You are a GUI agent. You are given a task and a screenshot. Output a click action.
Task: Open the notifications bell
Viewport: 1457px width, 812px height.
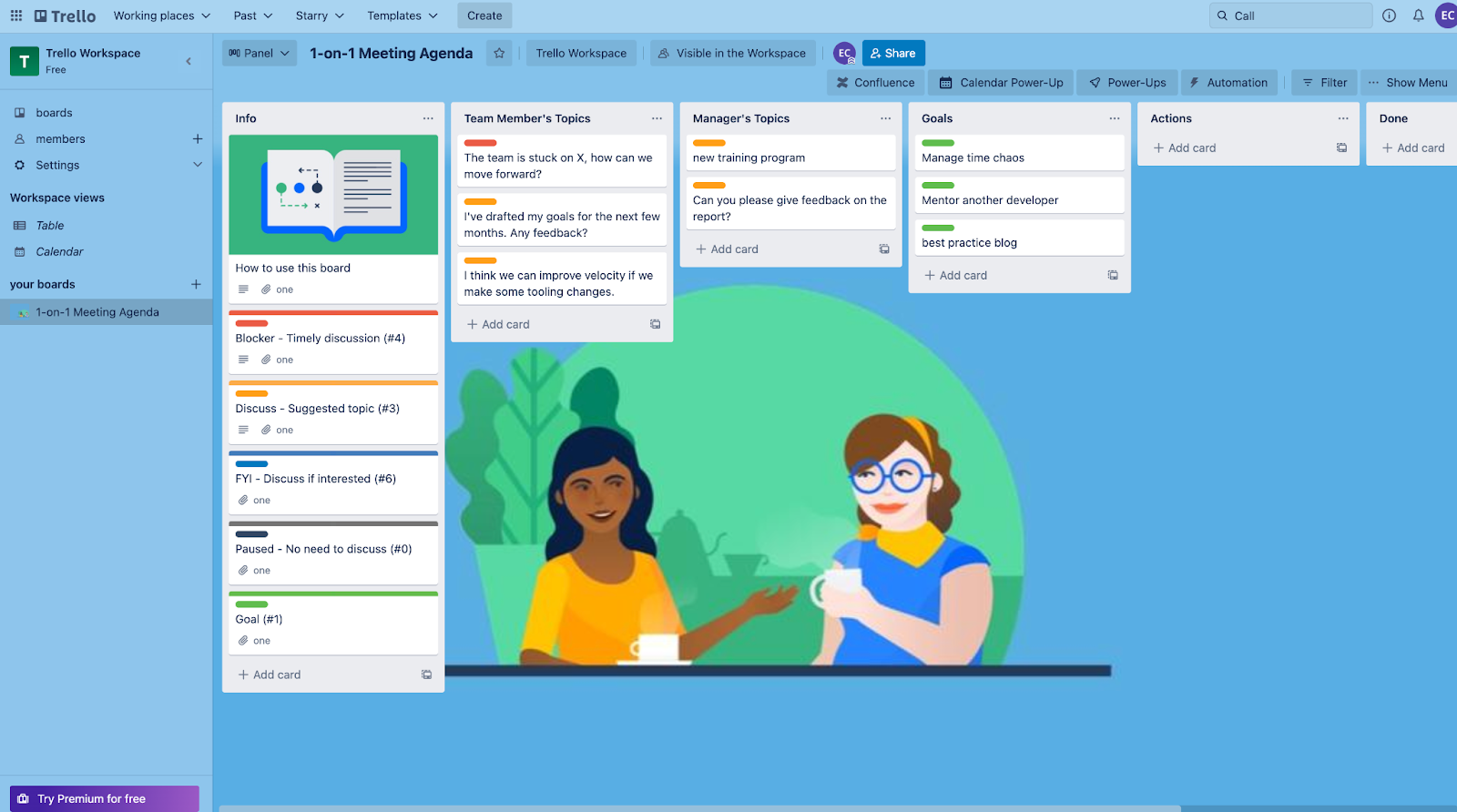(1418, 15)
